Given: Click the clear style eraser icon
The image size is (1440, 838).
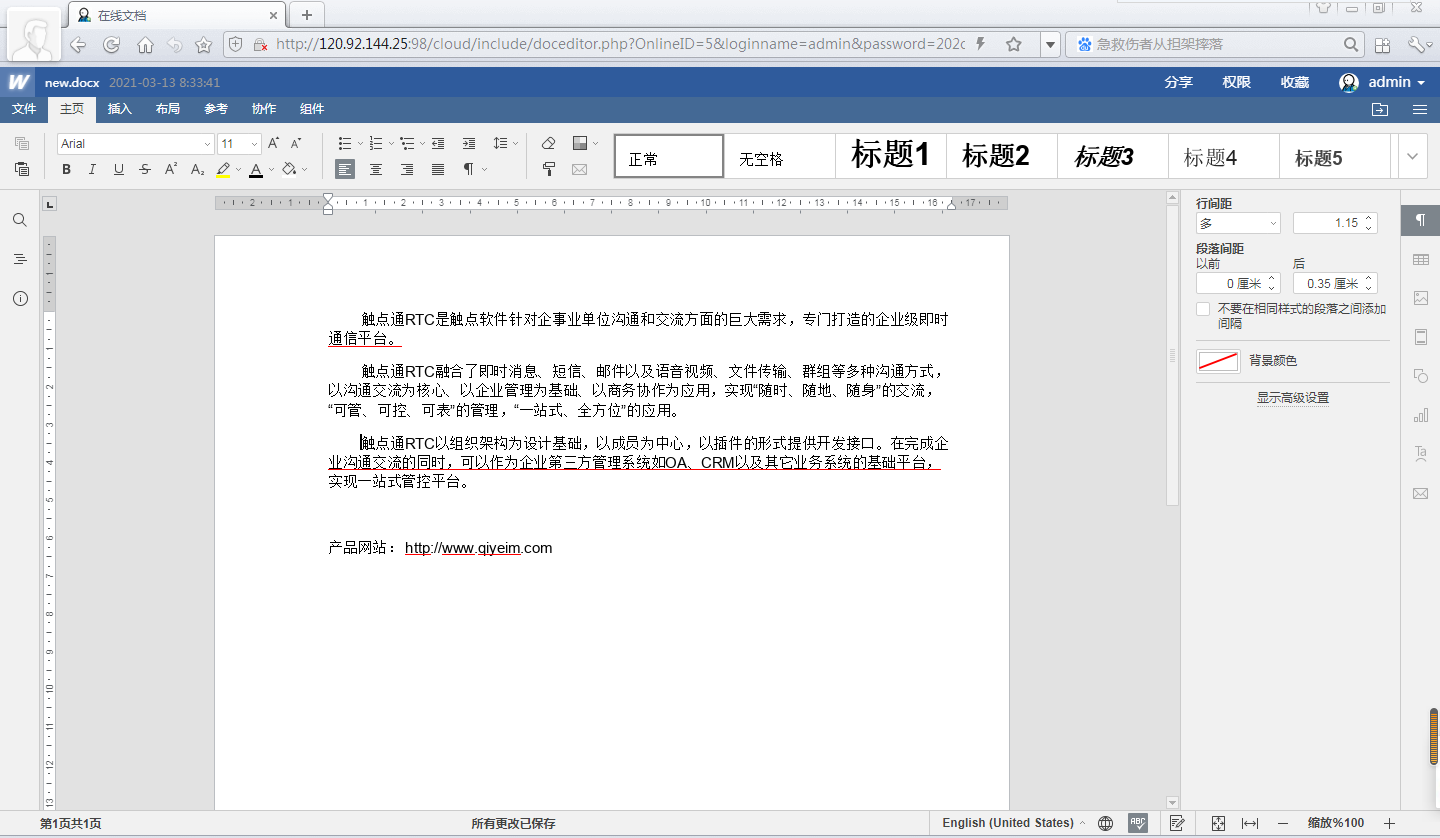Looking at the screenshot, I should (548, 143).
